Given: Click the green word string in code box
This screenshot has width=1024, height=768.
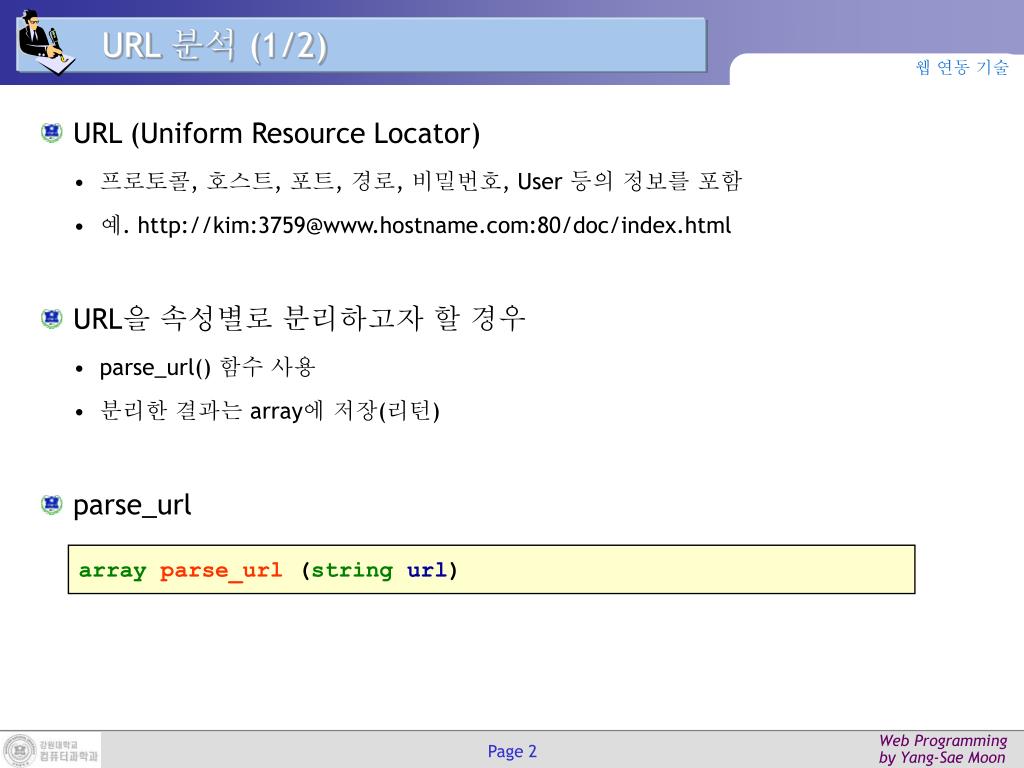Looking at the screenshot, I should [x=352, y=570].
